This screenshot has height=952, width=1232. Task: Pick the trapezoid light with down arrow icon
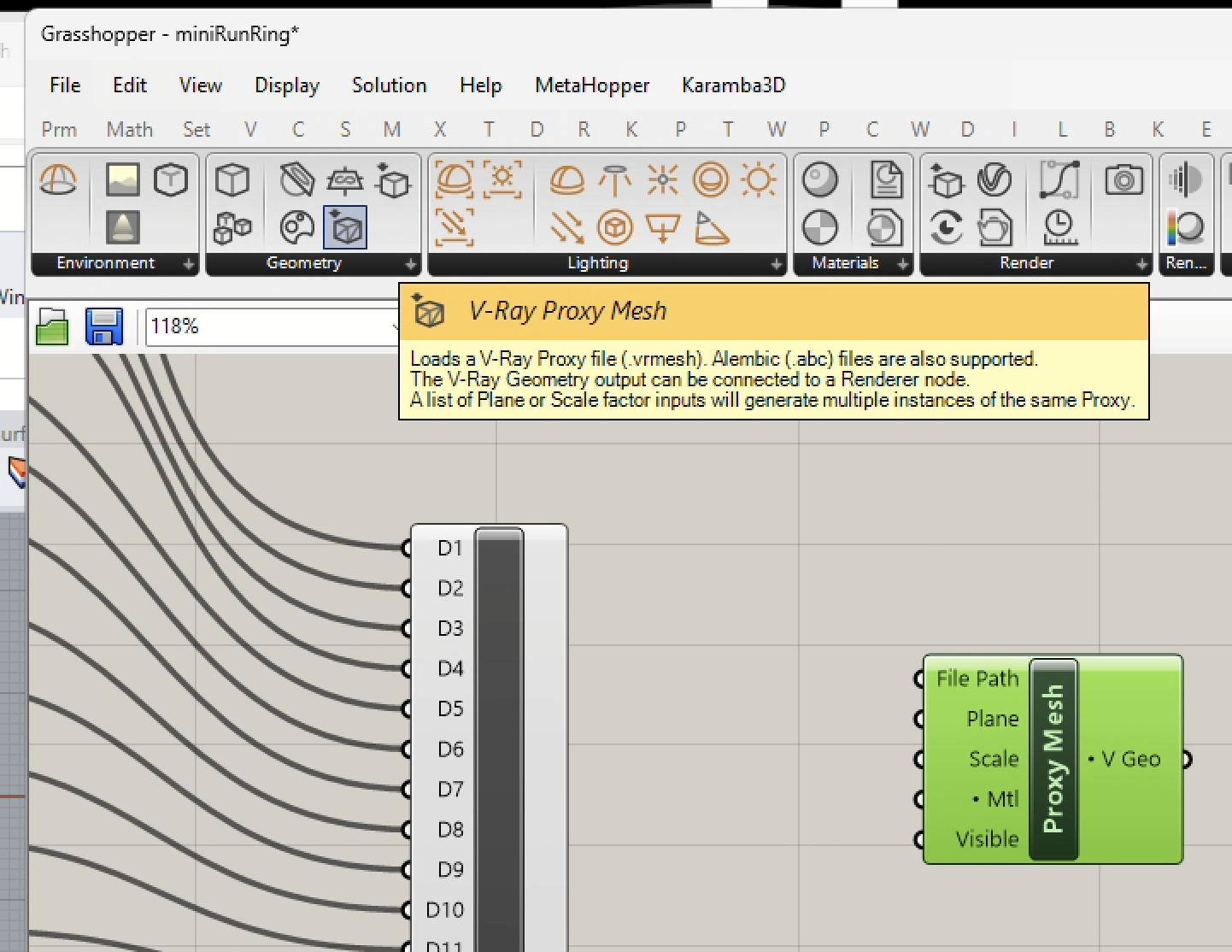pos(663,227)
